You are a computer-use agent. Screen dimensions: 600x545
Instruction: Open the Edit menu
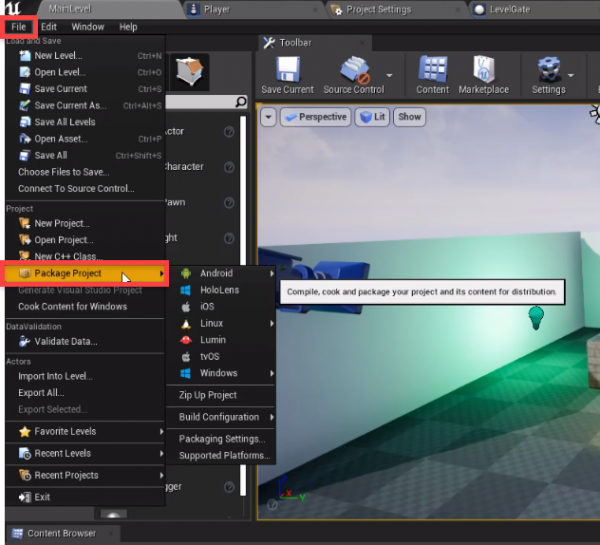click(49, 27)
